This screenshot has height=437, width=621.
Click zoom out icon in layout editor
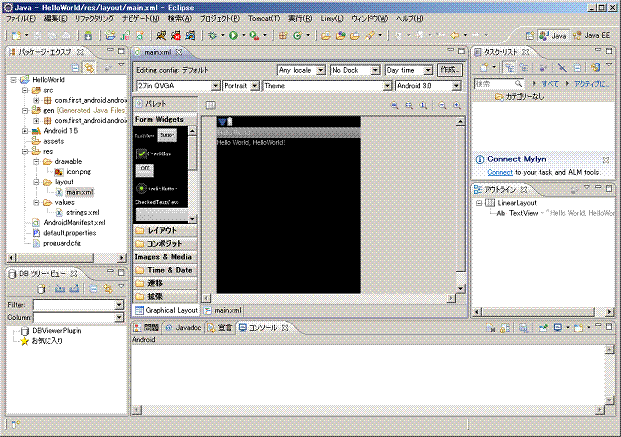(442, 105)
